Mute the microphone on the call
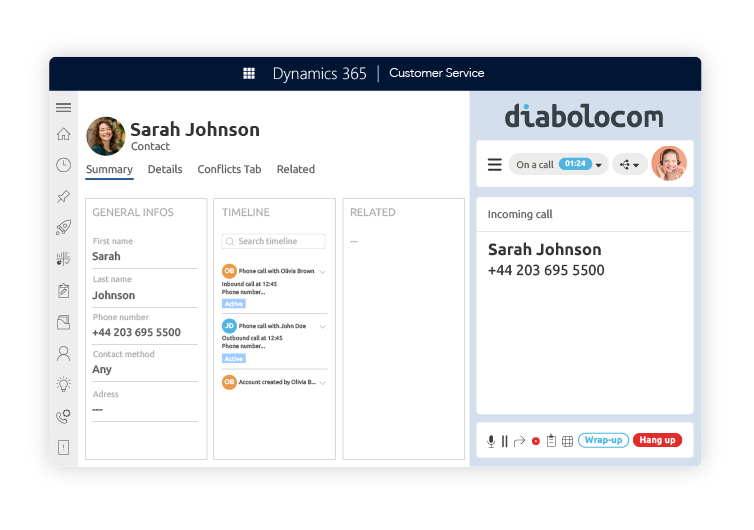754x530 pixels. (491, 441)
